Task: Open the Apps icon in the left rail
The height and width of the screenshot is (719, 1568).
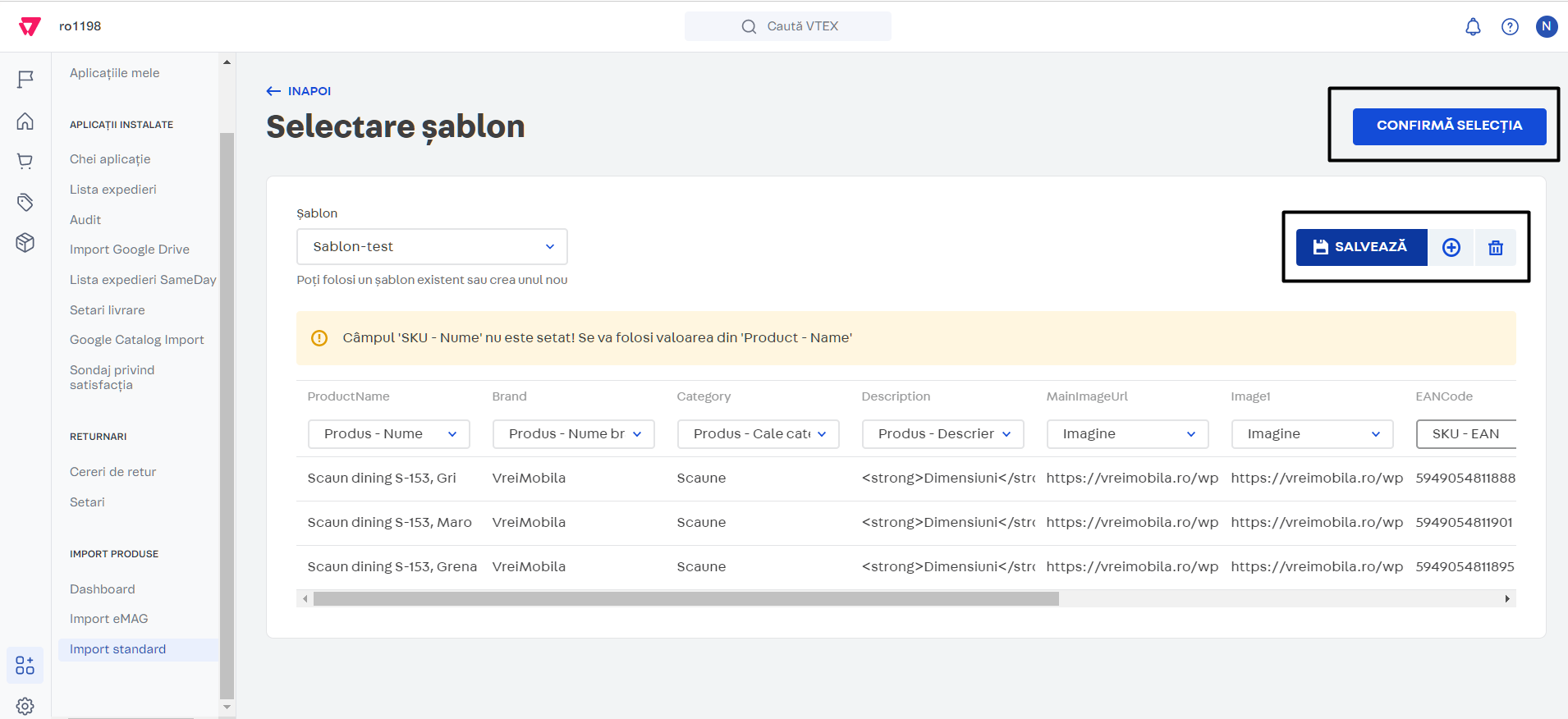Action: pyautogui.click(x=25, y=665)
